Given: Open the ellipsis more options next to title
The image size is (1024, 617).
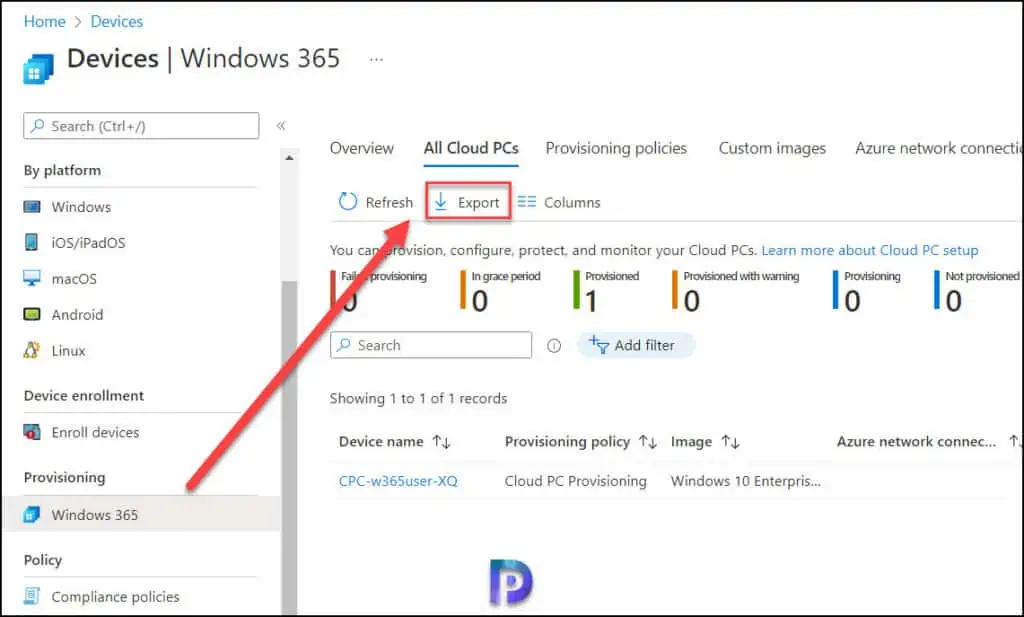Looking at the screenshot, I should 376,59.
